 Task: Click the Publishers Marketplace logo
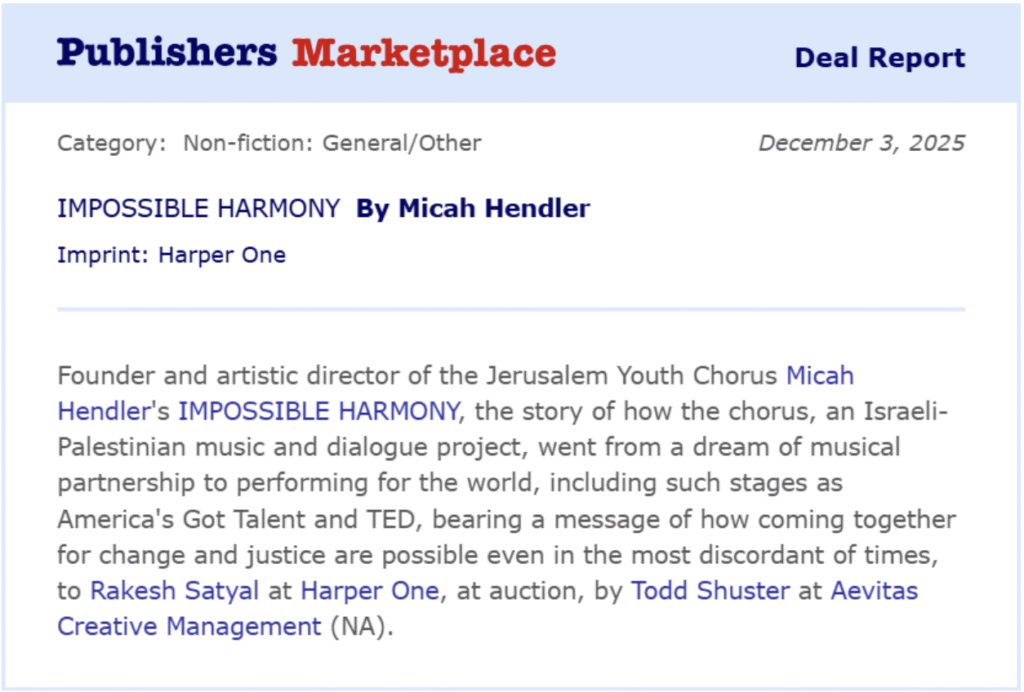[x=305, y=53]
